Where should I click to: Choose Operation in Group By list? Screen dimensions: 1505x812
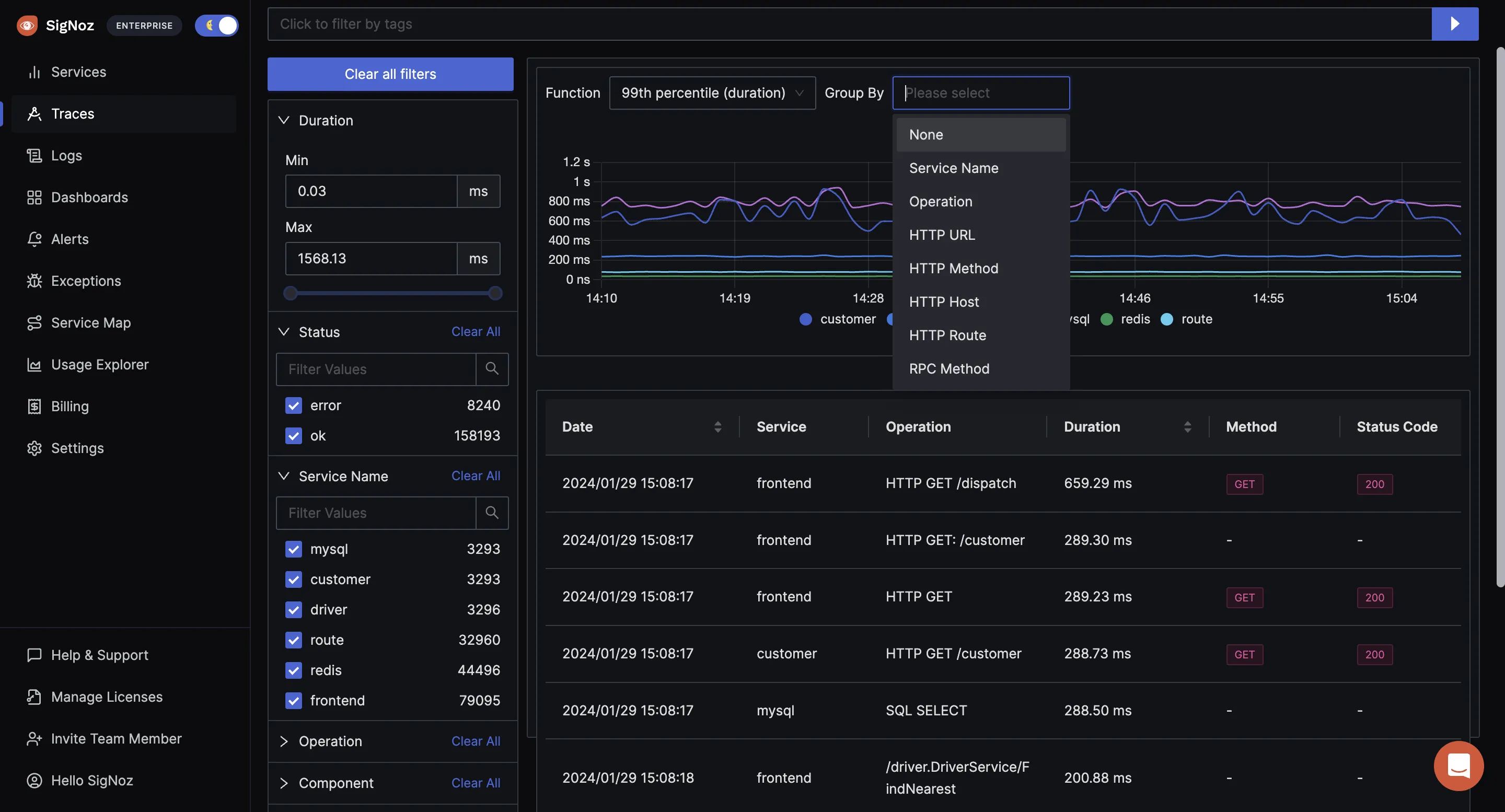[x=981, y=202]
